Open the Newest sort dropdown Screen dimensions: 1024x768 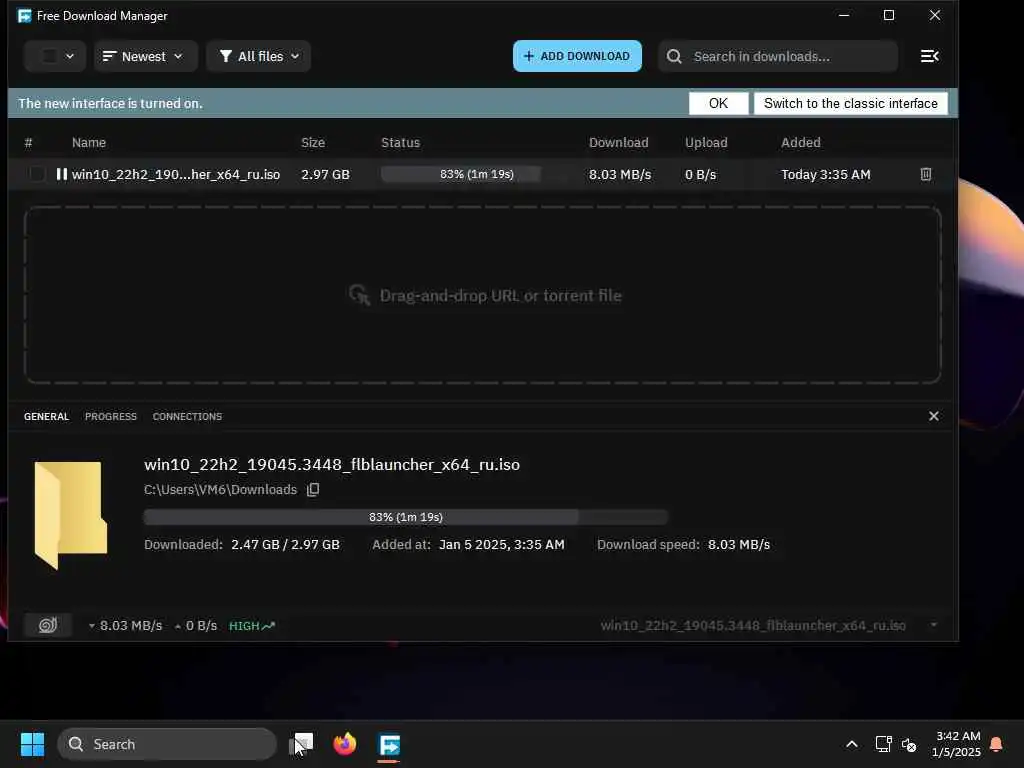pos(146,56)
